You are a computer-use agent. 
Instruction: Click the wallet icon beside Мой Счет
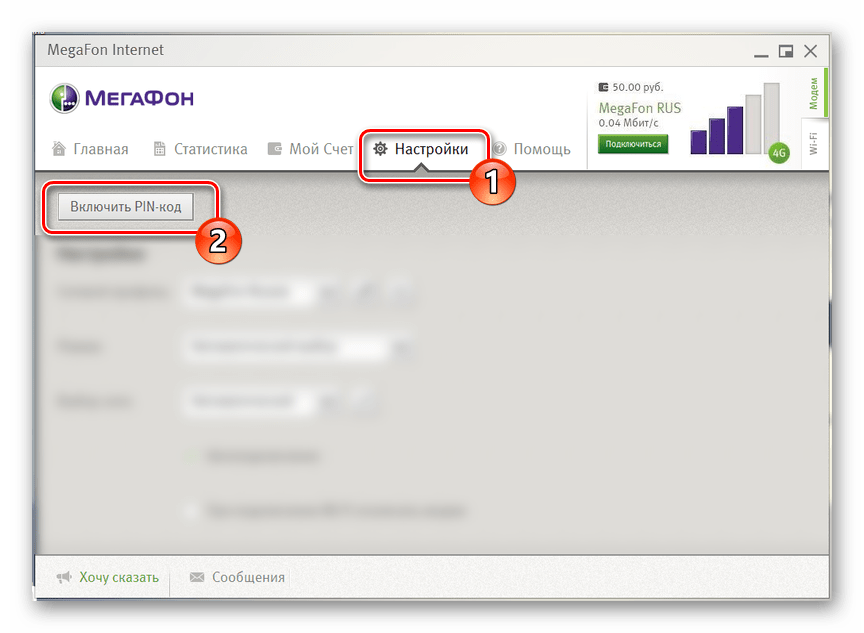[x=274, y=149]
